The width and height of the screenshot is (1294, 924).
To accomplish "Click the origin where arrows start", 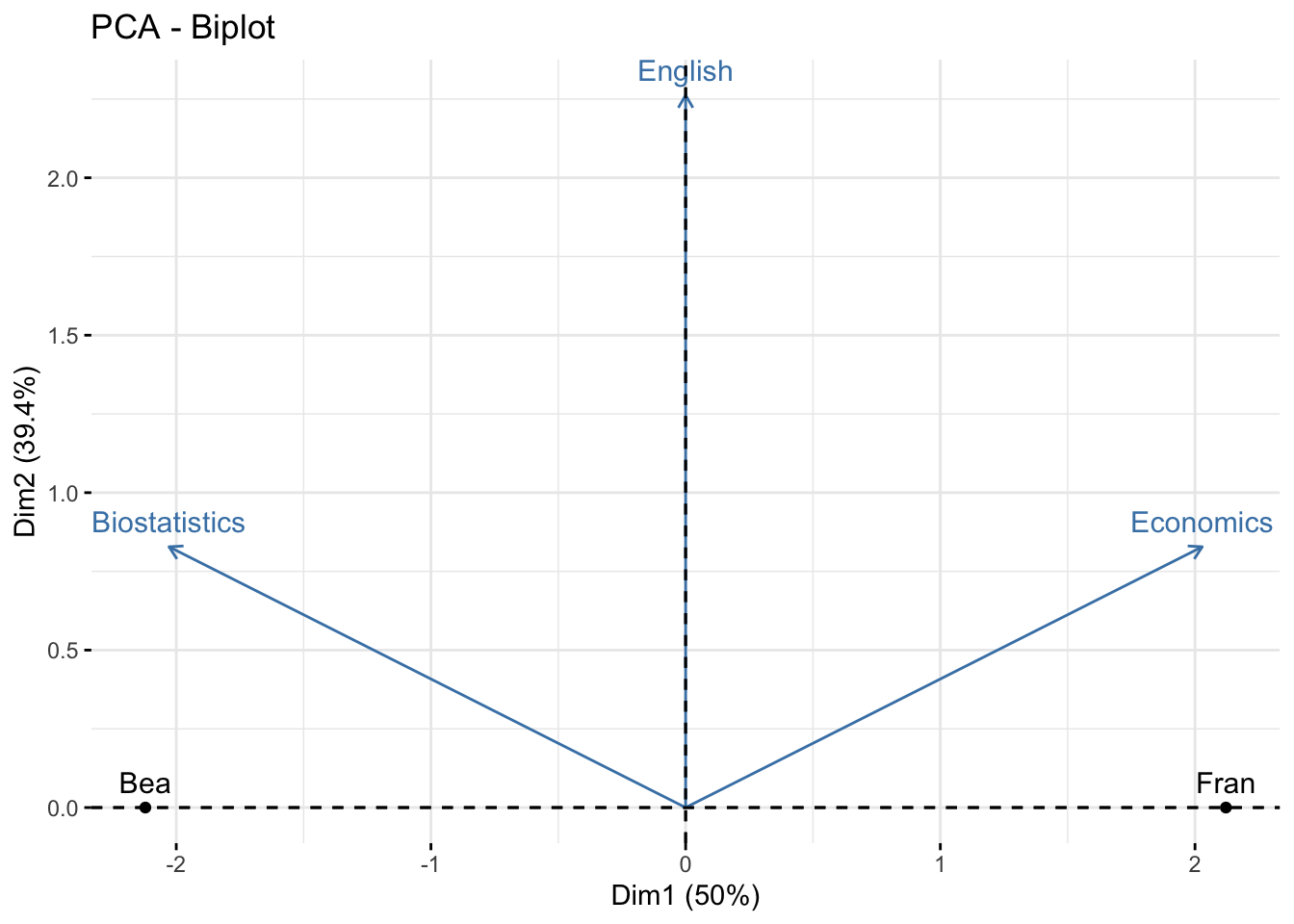I will pos(685,808).
